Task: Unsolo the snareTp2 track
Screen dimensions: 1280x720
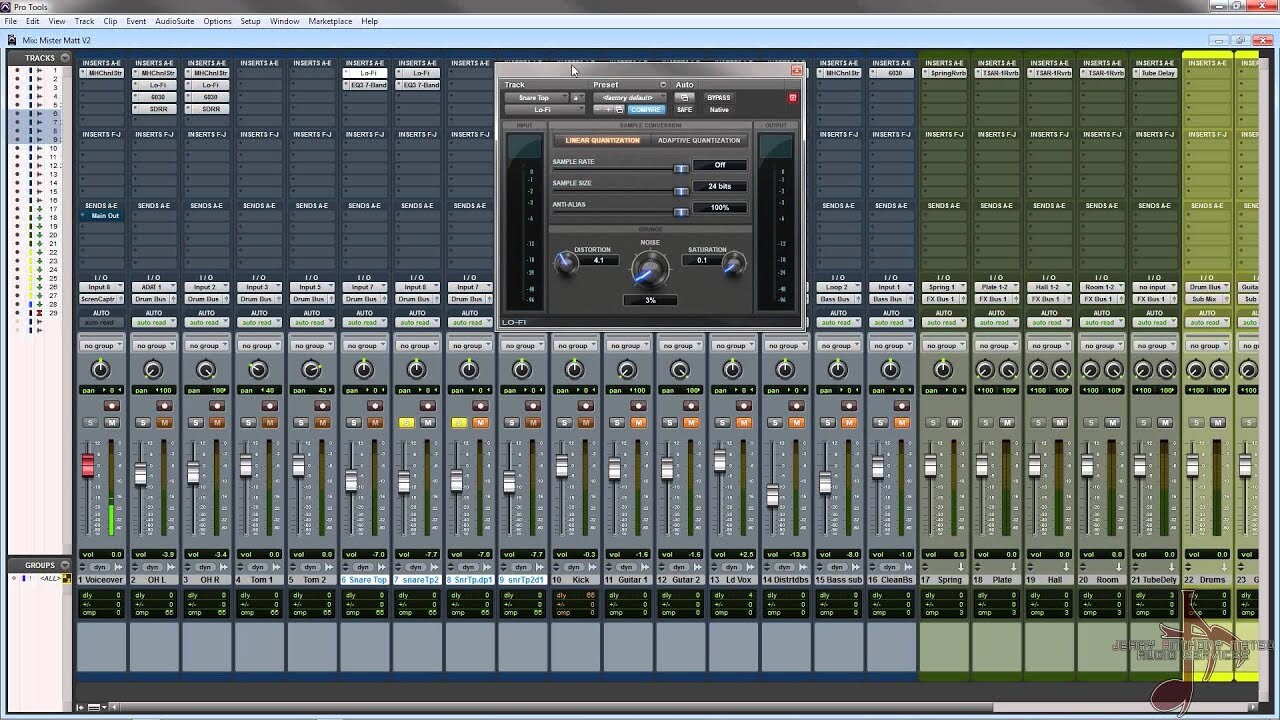Action: pos(406,423)
